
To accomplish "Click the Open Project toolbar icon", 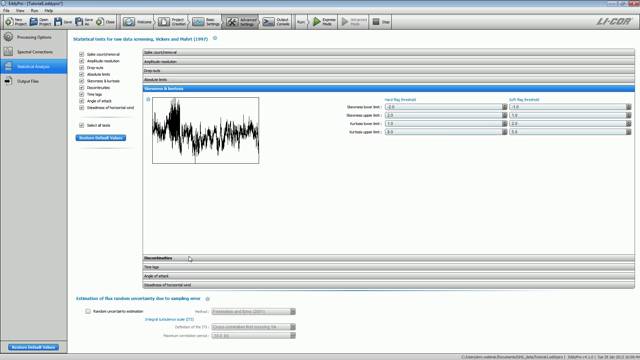I will 34,22.
